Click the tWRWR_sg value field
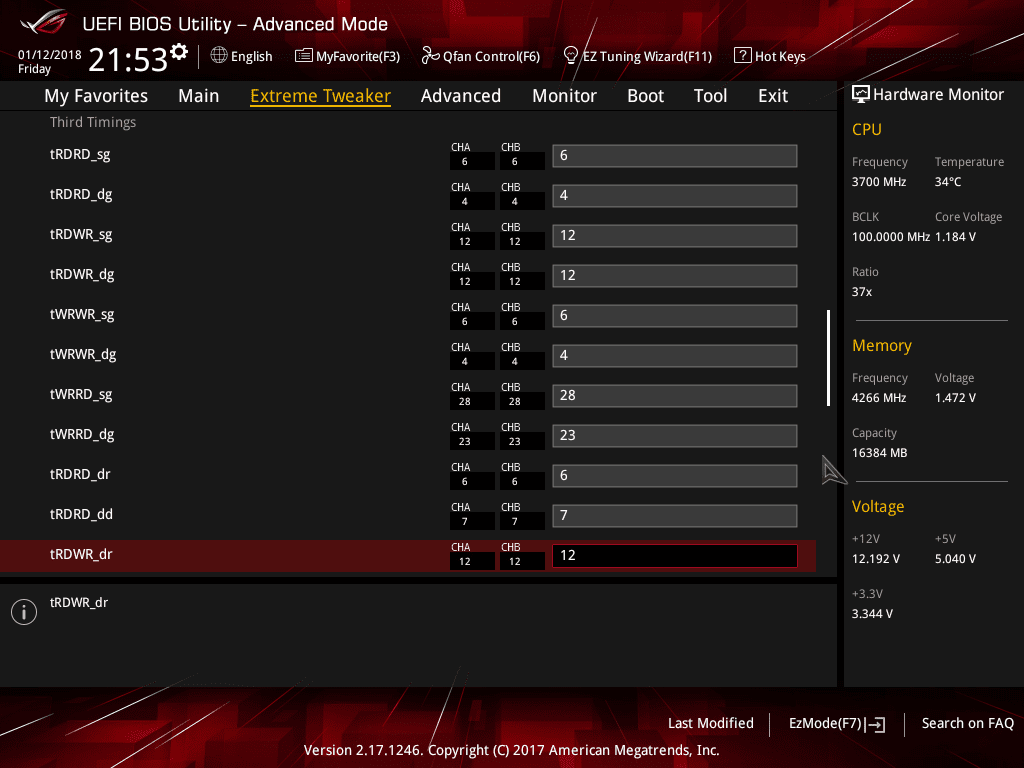 click(x=675, y=316)
